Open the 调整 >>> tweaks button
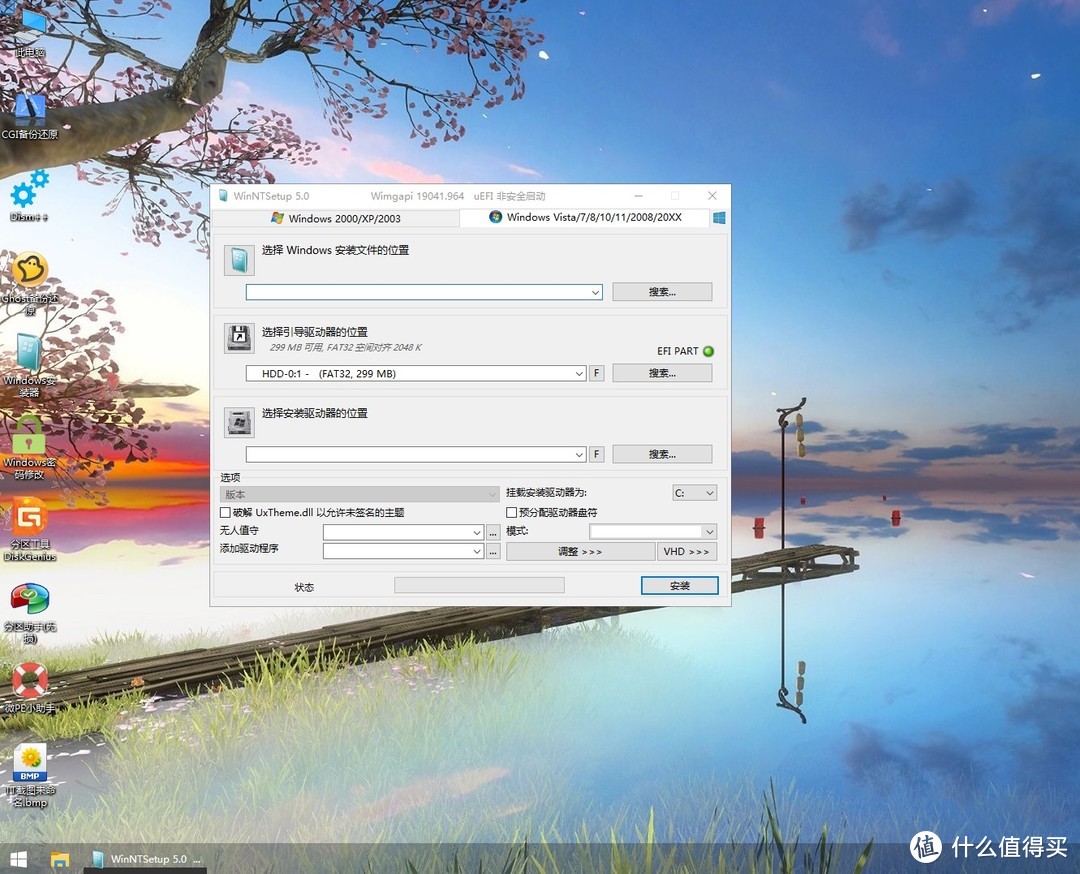Image resolution: width=1080 pixels, height=874 pixels. pyautogui.click(x=580, y=552)
